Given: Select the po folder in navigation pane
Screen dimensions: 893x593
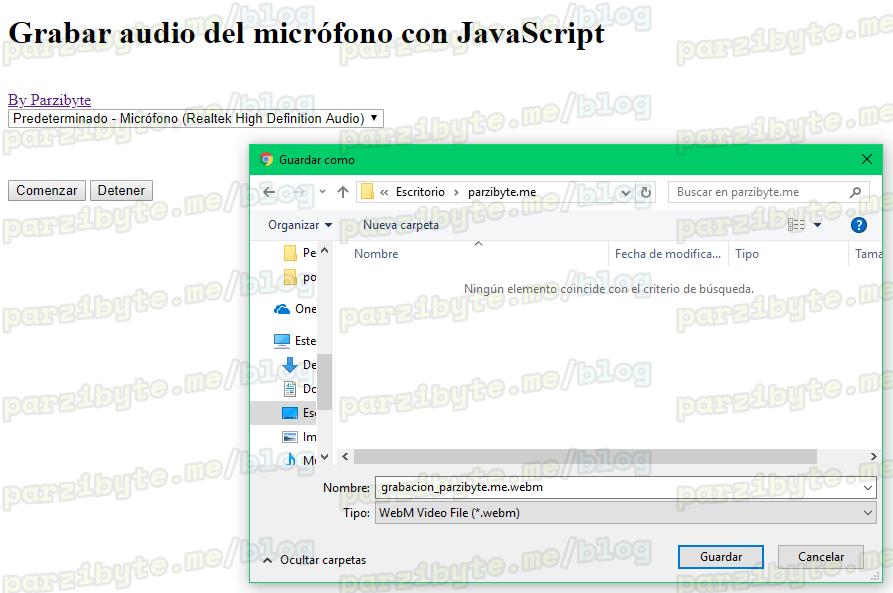Looking at the screenshot, I should click(300, 277).
